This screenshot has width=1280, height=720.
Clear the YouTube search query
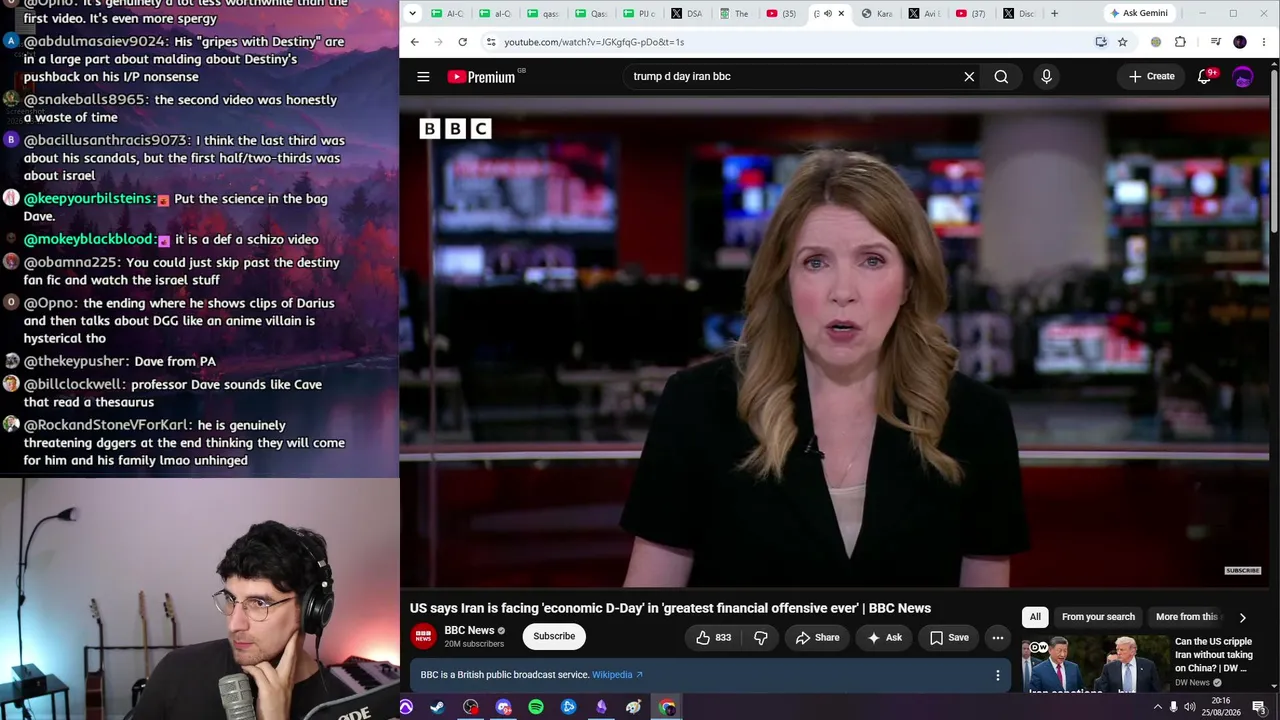point(969,76)
